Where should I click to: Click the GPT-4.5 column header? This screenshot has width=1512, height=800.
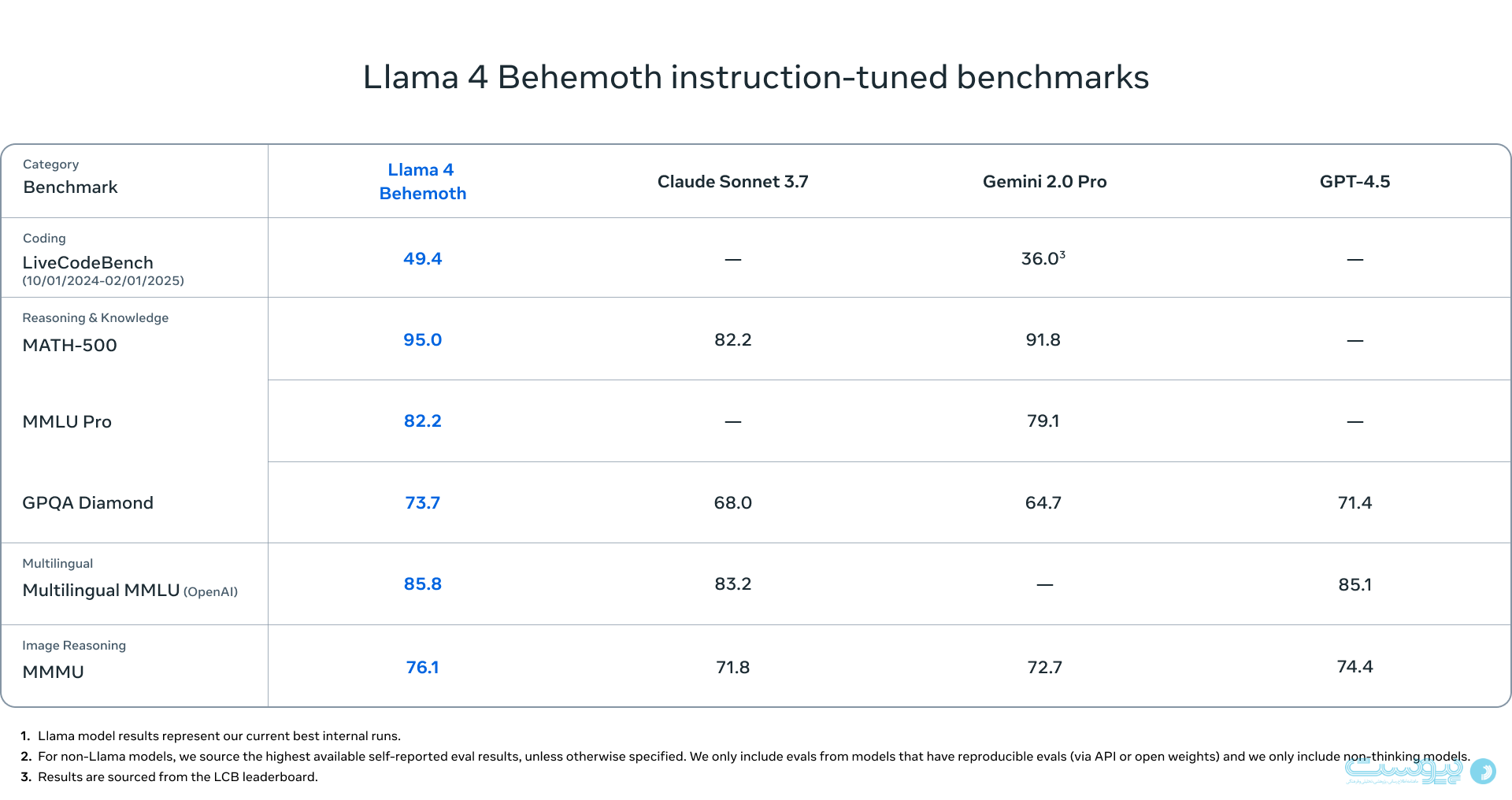pos(1354,182)
